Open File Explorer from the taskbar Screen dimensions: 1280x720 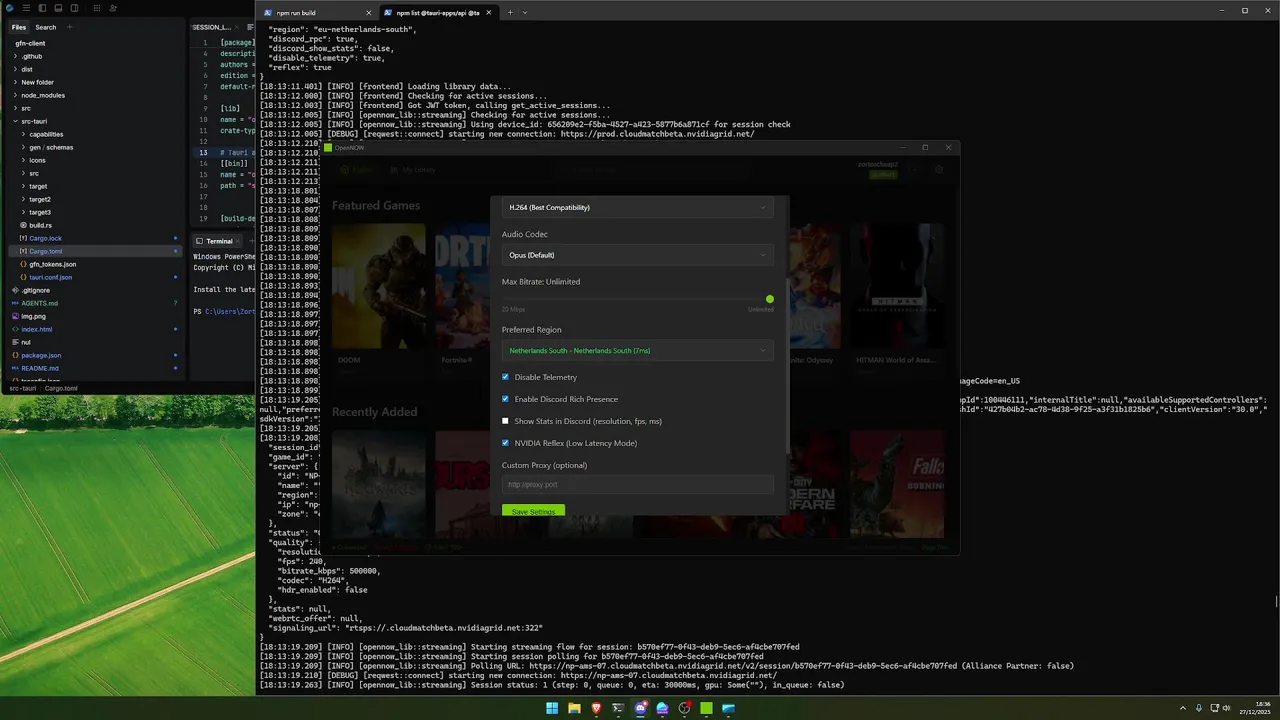[x=574, y=708]
